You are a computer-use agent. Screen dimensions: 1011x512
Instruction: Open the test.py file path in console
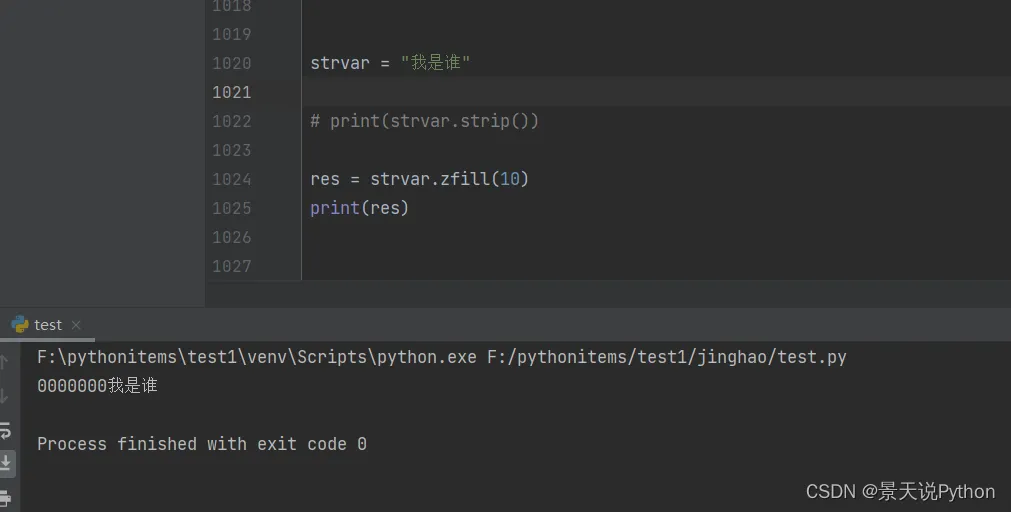click(667, 357)
